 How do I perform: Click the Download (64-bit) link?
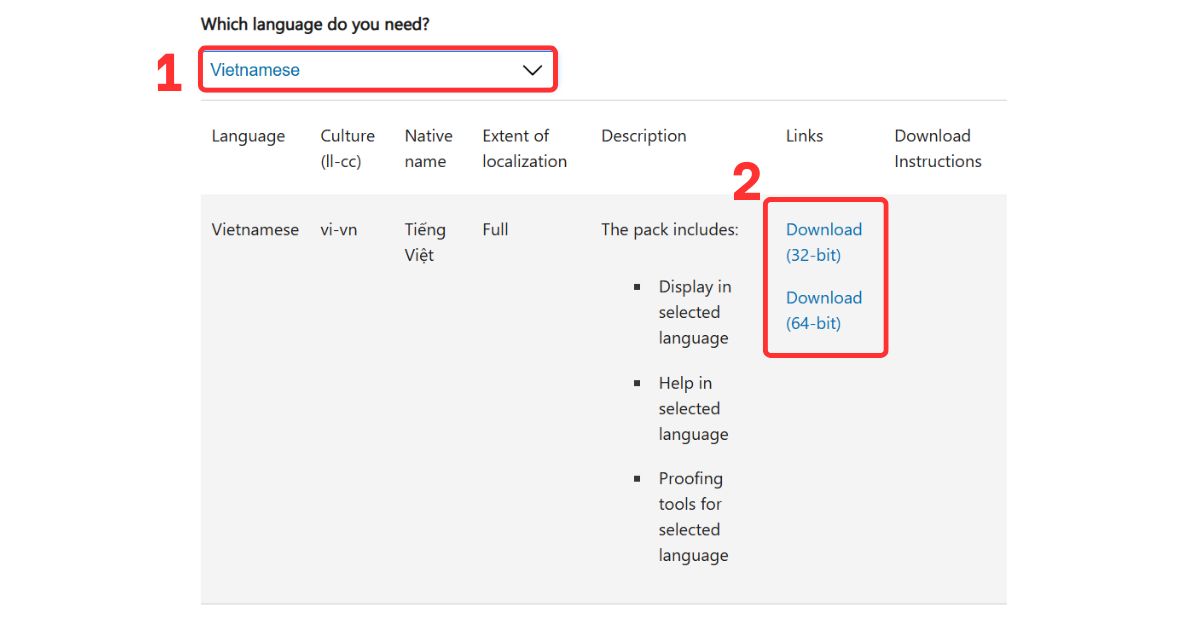(x=823, y=310)
